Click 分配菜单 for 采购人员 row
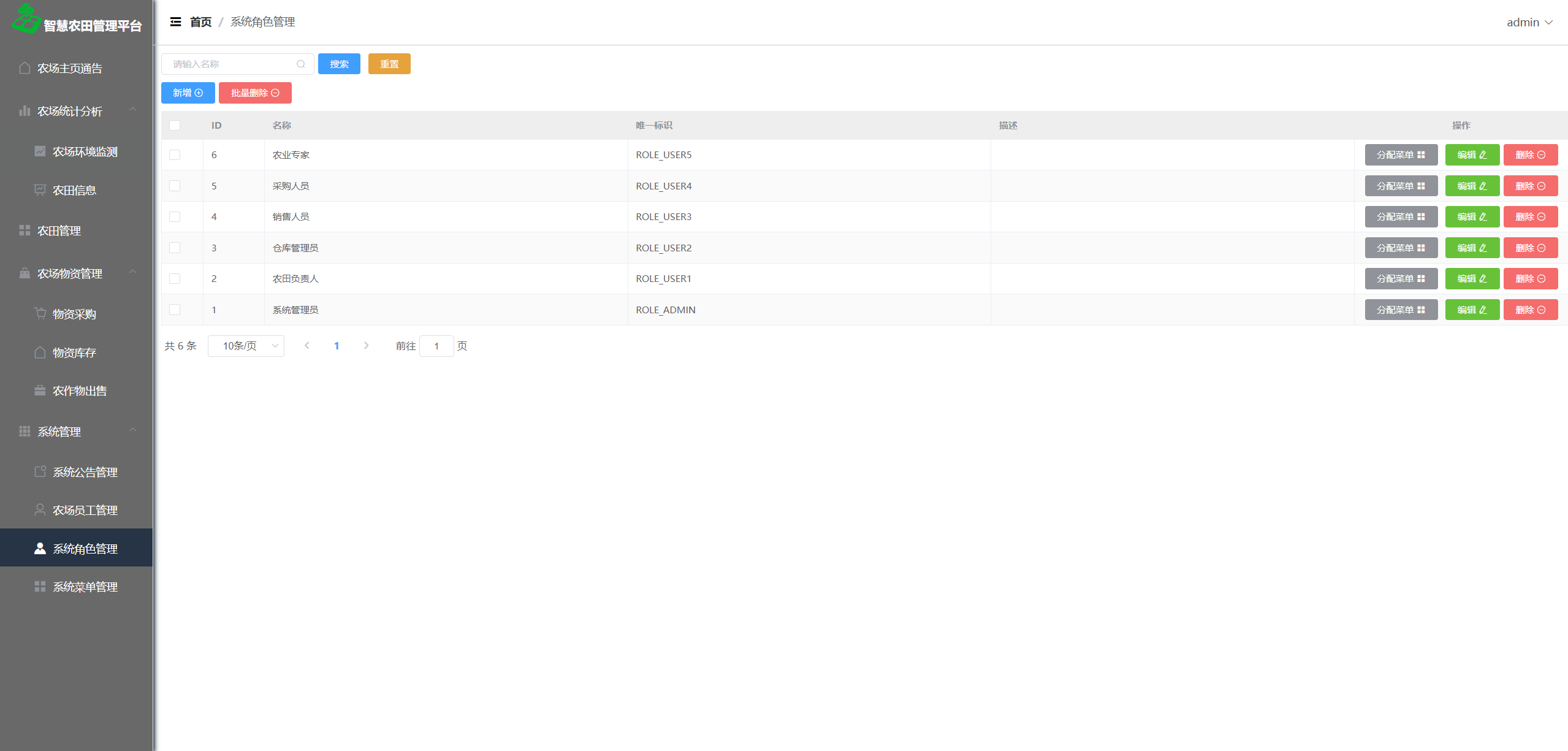 click(x=1401, y=186)
